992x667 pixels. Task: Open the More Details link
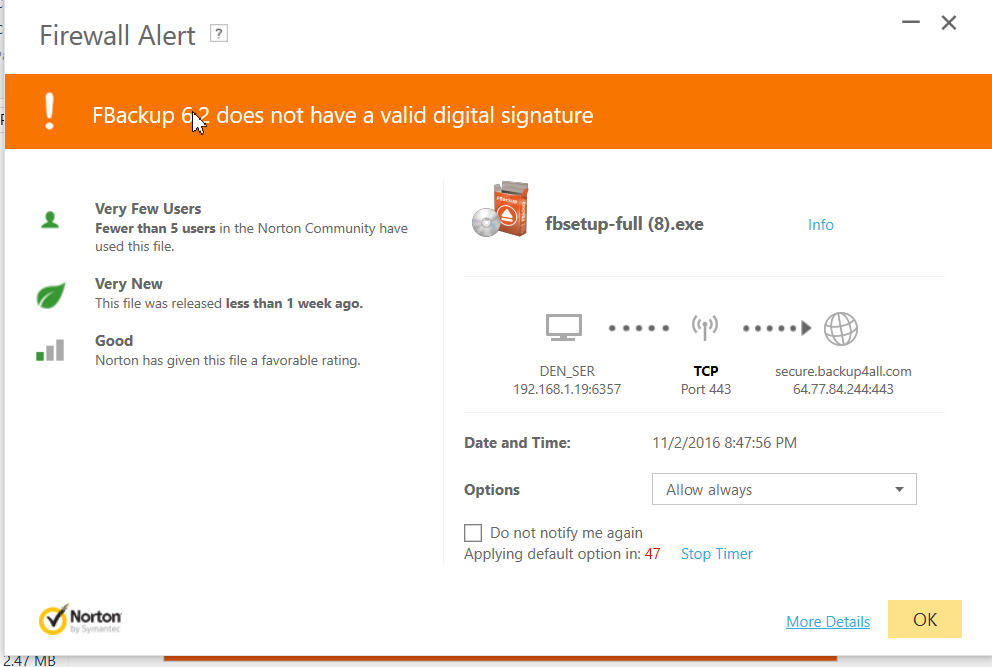tap(828, 621)
